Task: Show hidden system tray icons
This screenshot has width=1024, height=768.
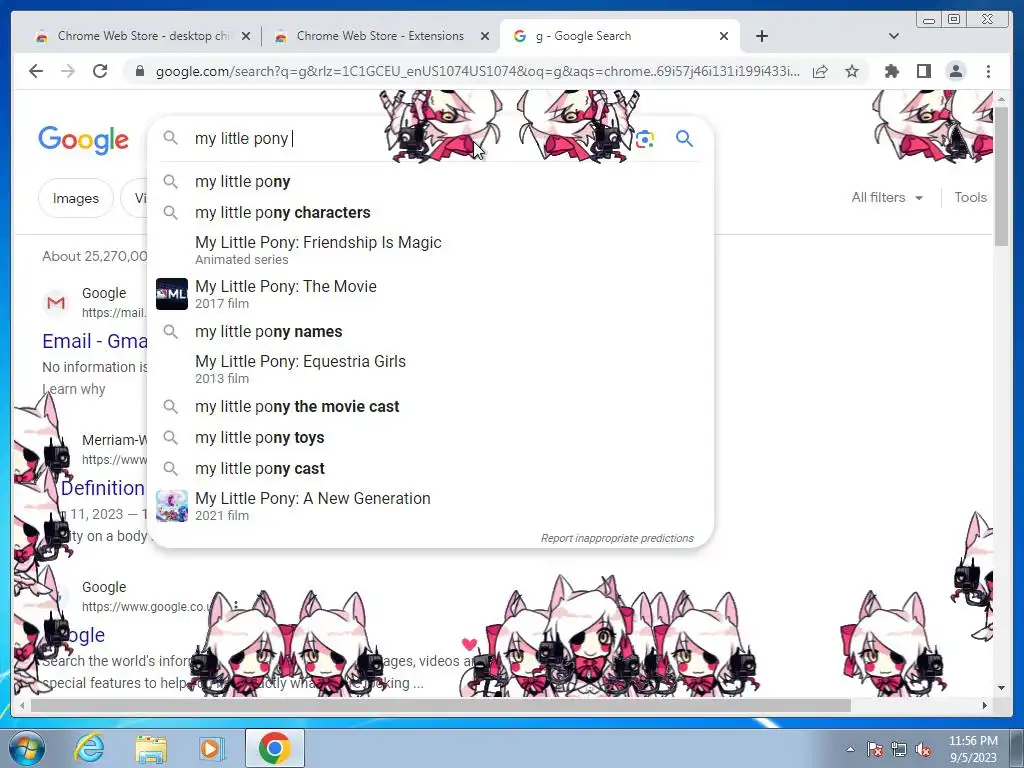Action: 850,749
